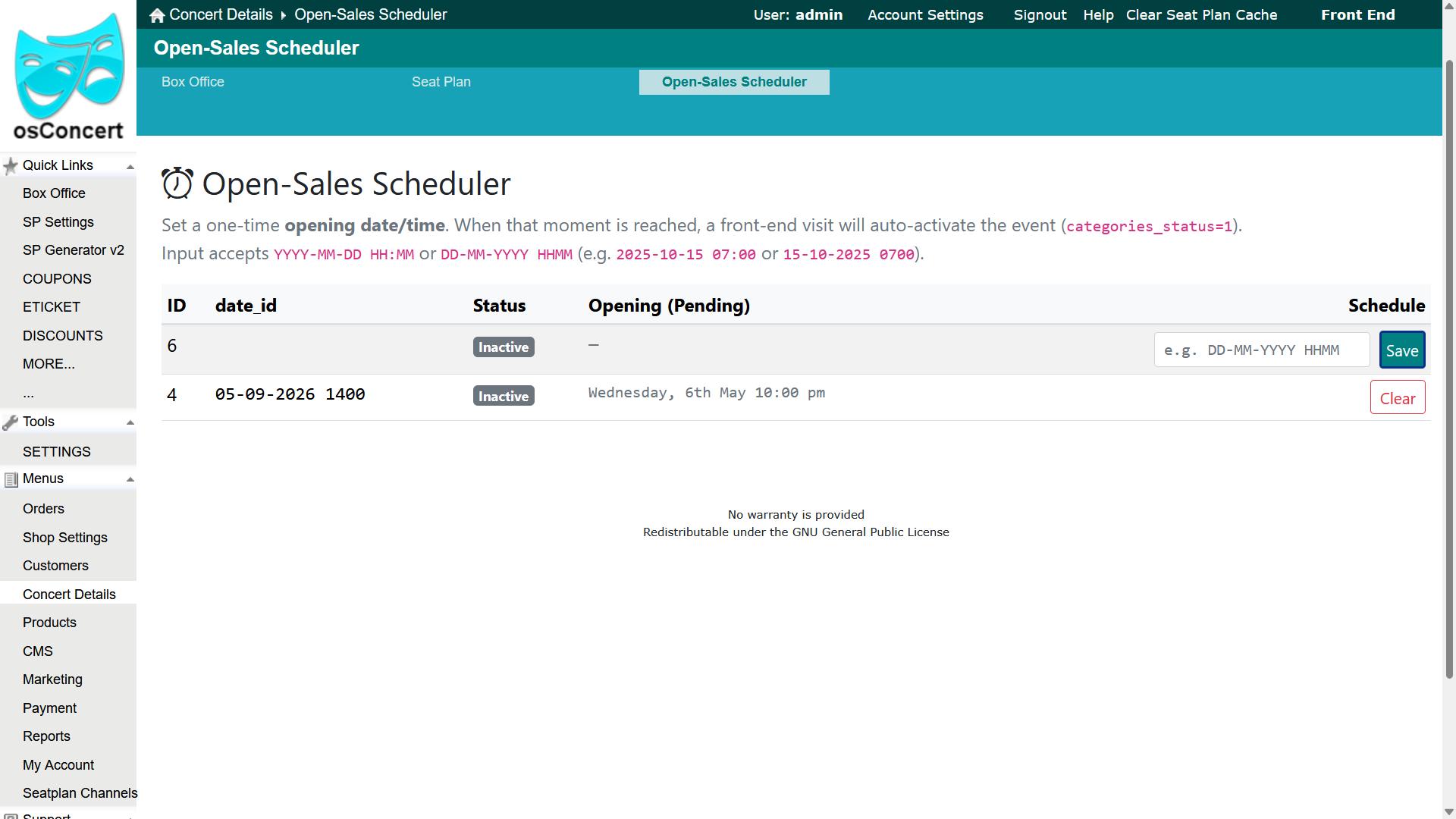Click the scrollbar down arrow

pos(1449,811)
